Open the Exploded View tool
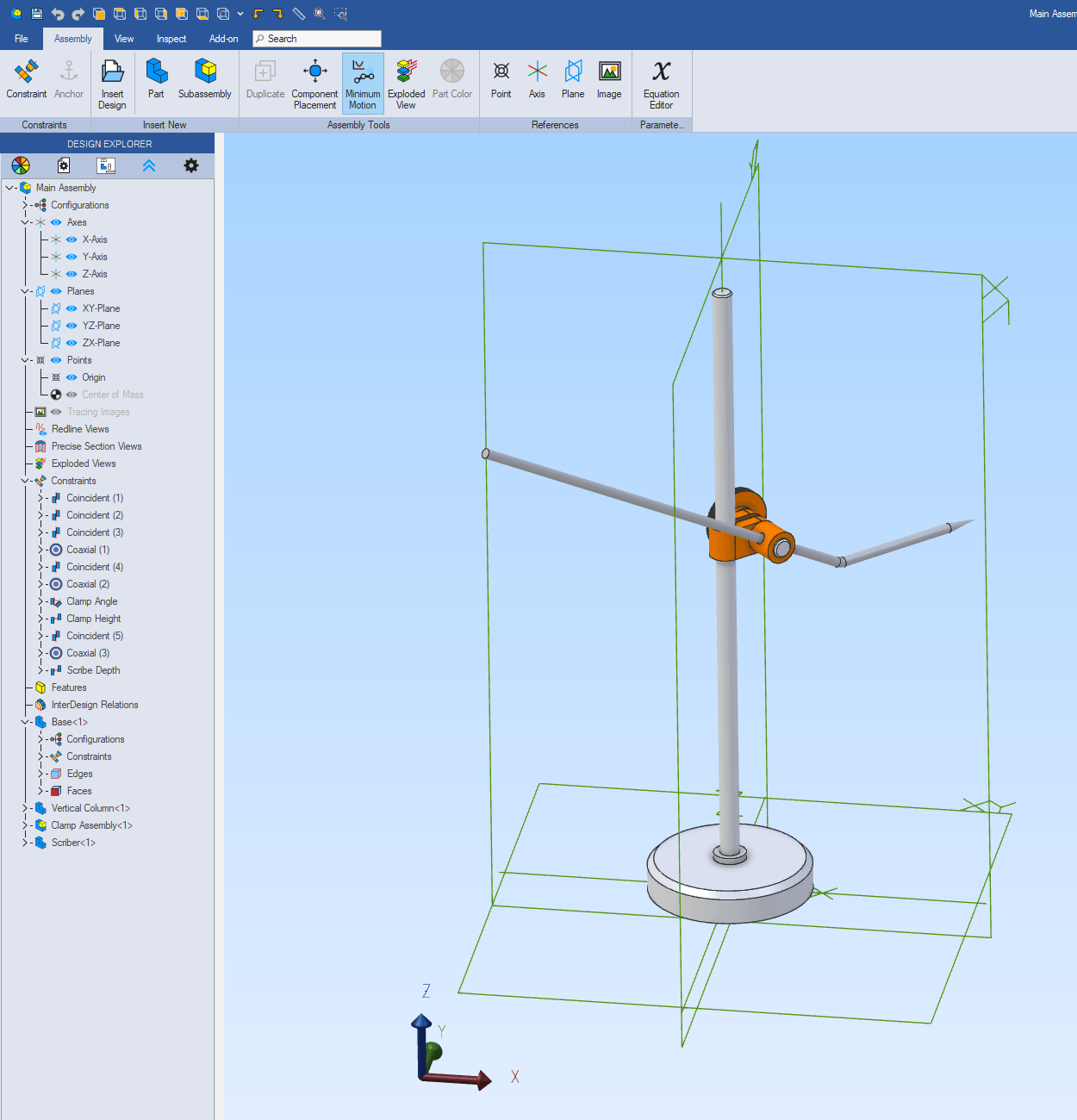Screen dimensions: 1077x1120 click(x=405, y=82)
